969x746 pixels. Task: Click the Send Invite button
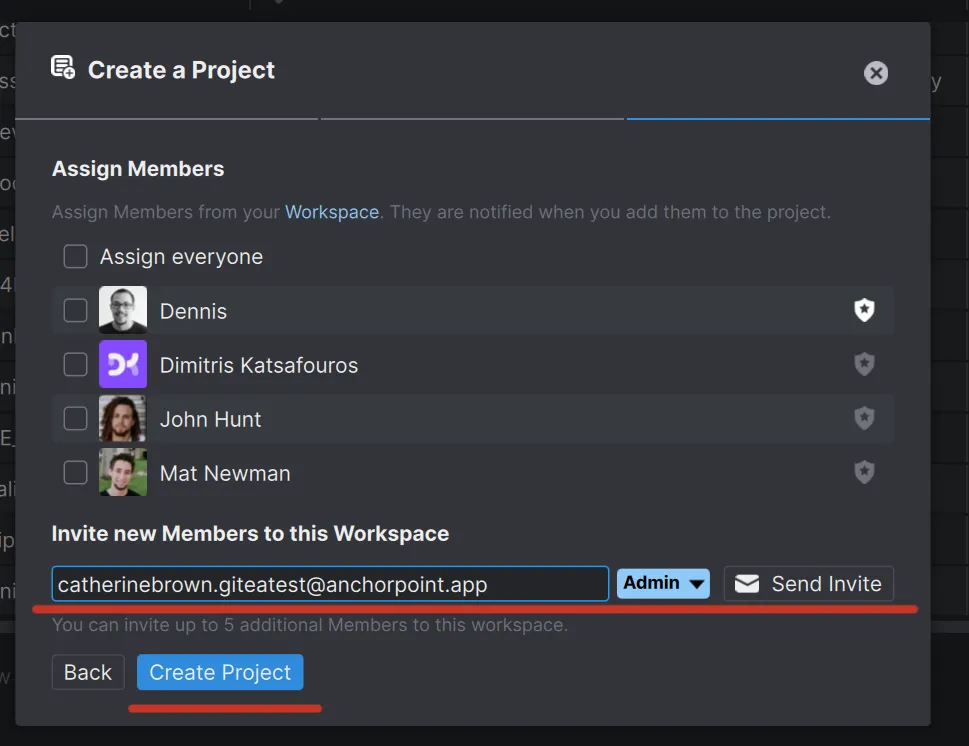click(x=808, y=583)
